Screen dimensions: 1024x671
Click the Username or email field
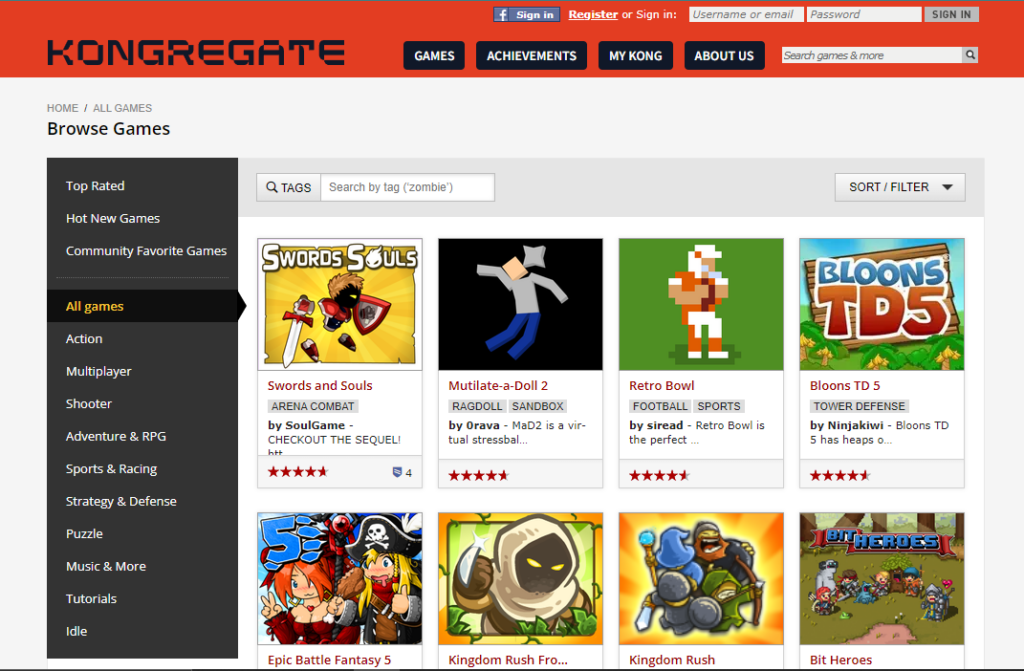click(744, 15)
